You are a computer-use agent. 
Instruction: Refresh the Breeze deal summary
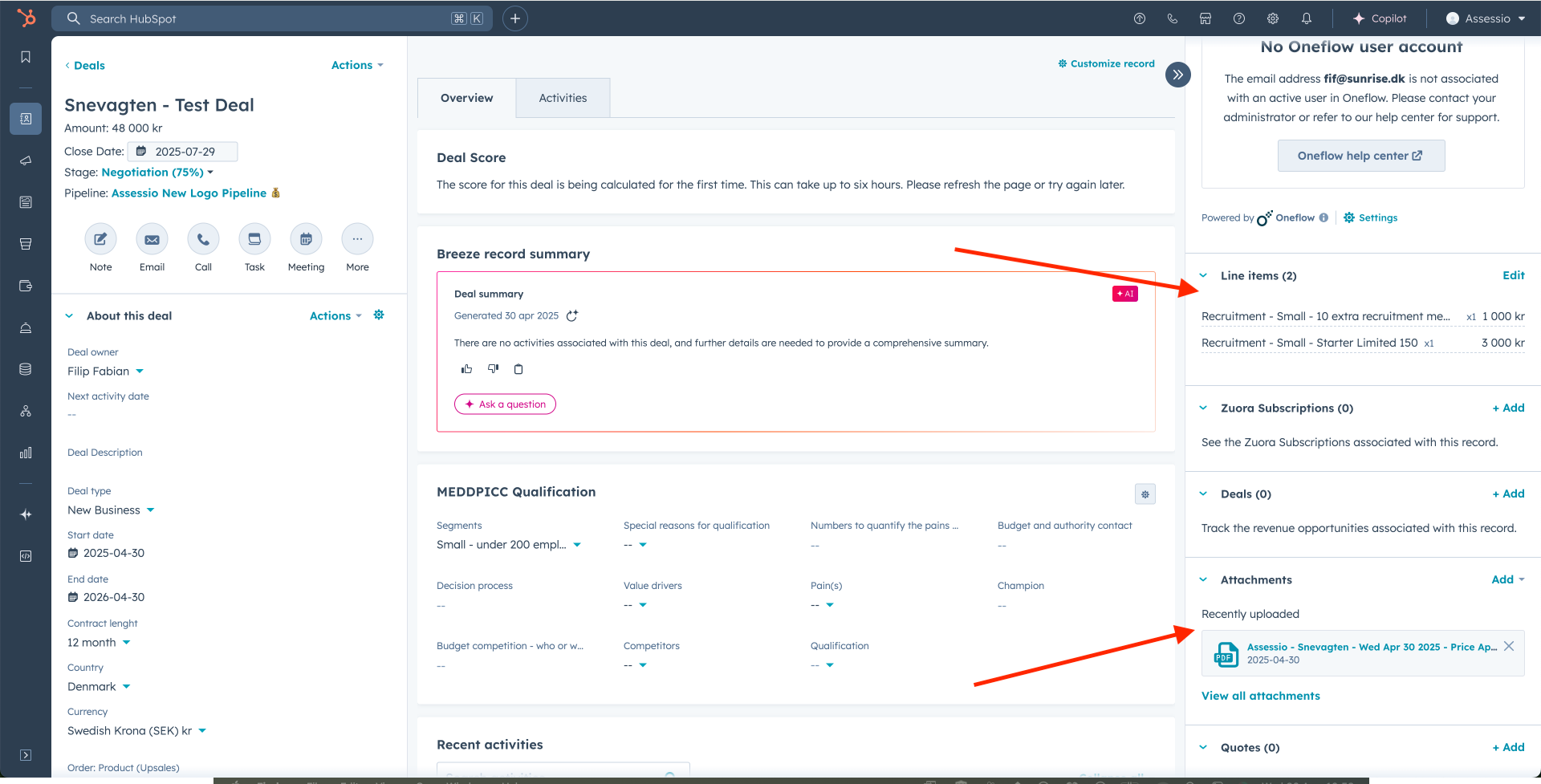(572, 316)
